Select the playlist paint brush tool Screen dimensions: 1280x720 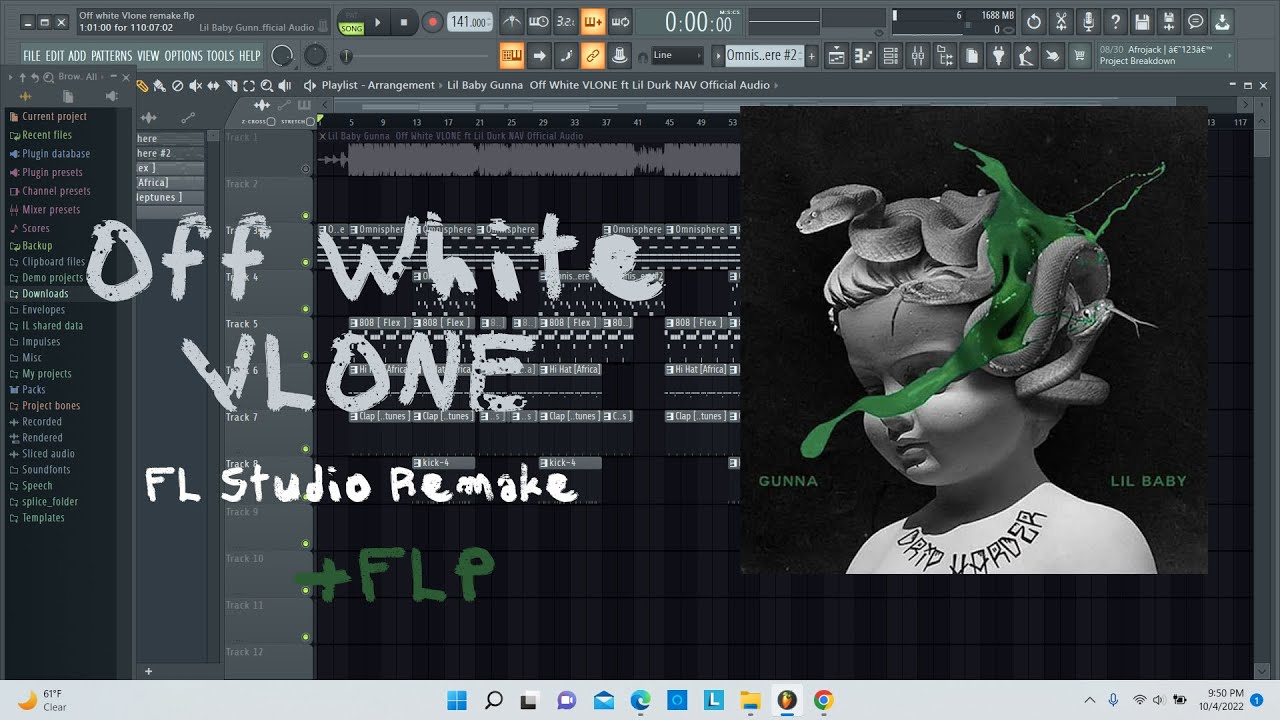(160, 86)
